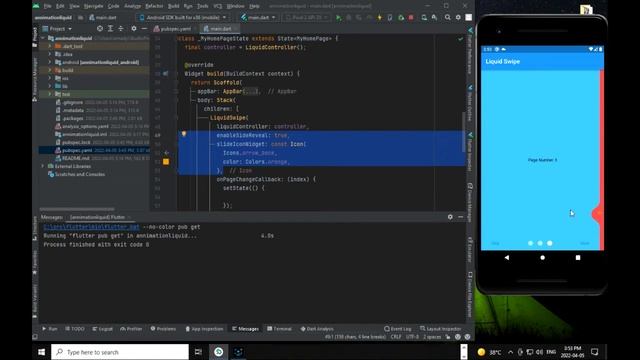The height and width of the screenshot is (360, 640).
Task: Switch to pubspec.yaml editor tab
Action: tap(173, 29)
